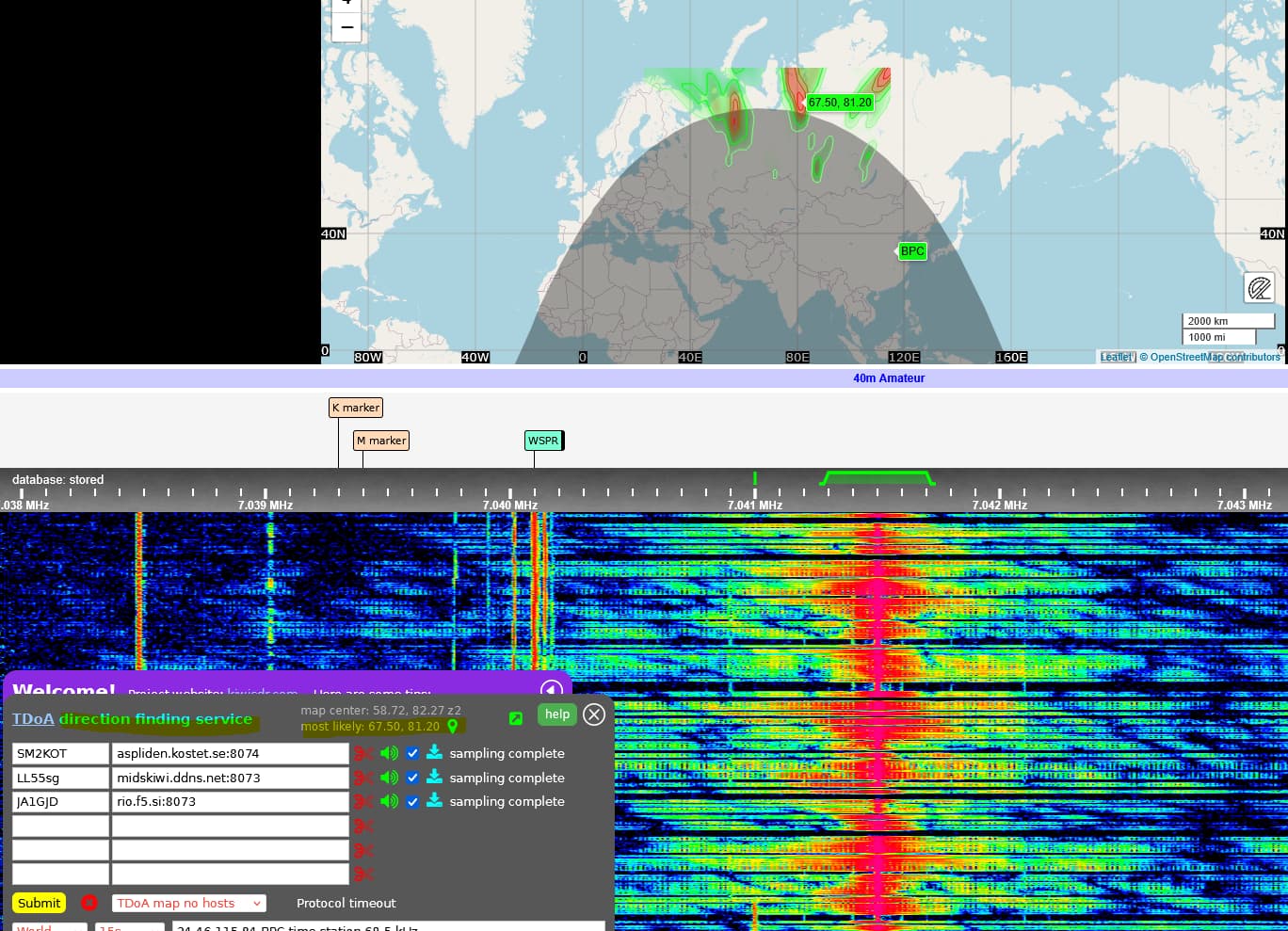This screenshot has width=1288, height=931.
Task: Open the 'TDoA map no hosts' dropdown
Action: 188,903
